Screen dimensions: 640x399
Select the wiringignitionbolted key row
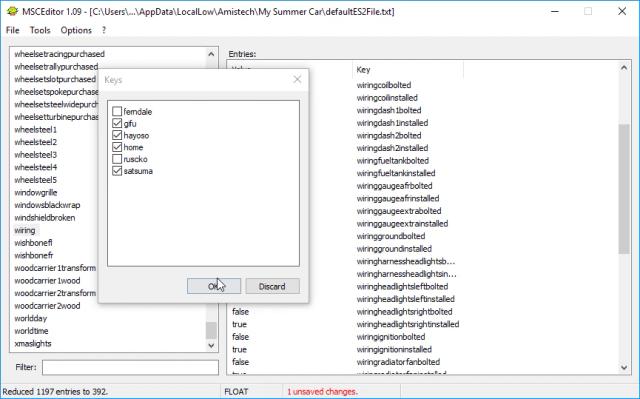pyautogui.click(x=391, y=337)
